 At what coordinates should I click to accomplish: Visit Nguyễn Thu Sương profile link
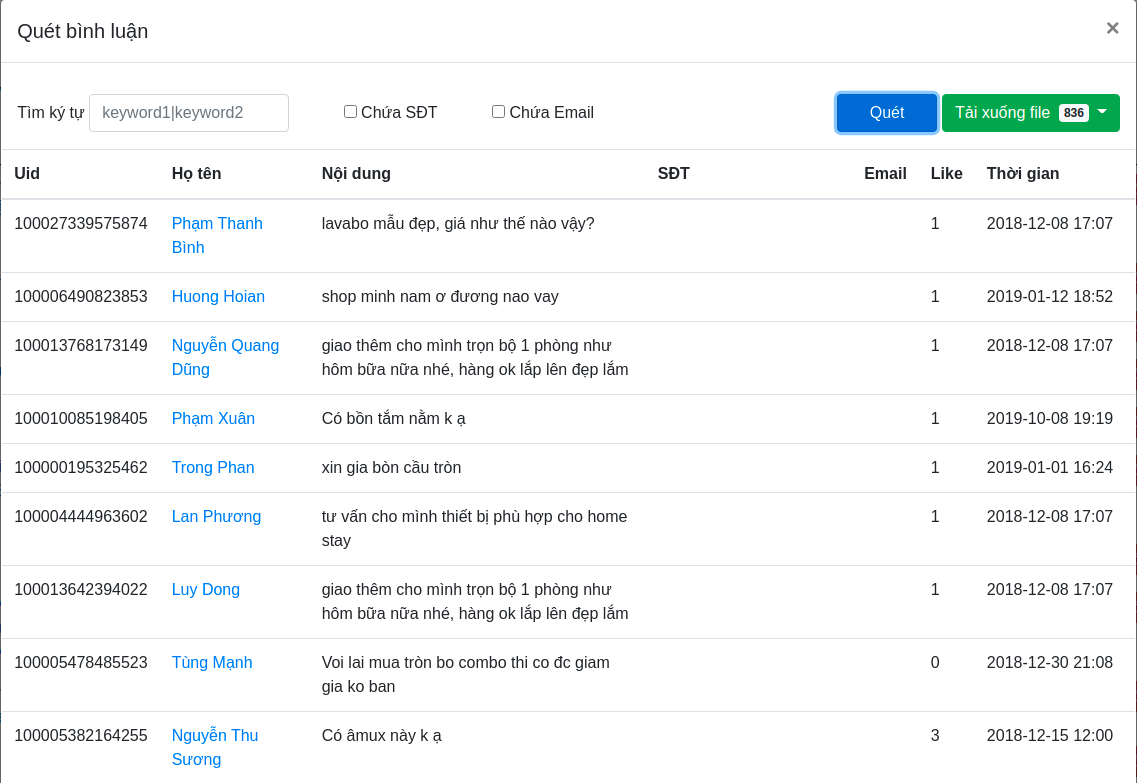pos(215,747)
